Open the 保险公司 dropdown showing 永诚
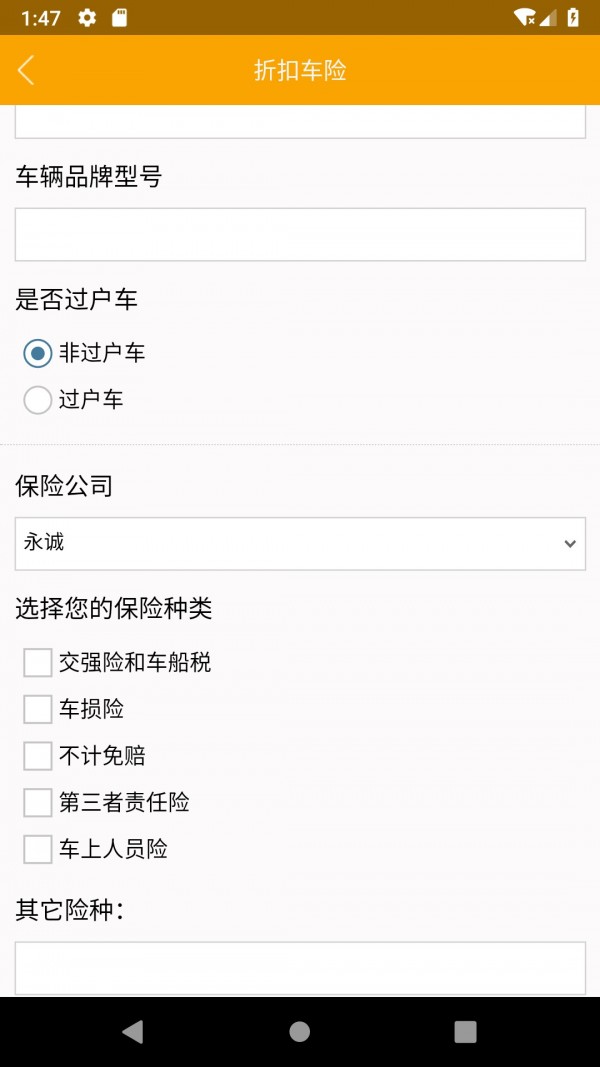Viewport: 600px width, 1067px height. [x=300, y=543]
